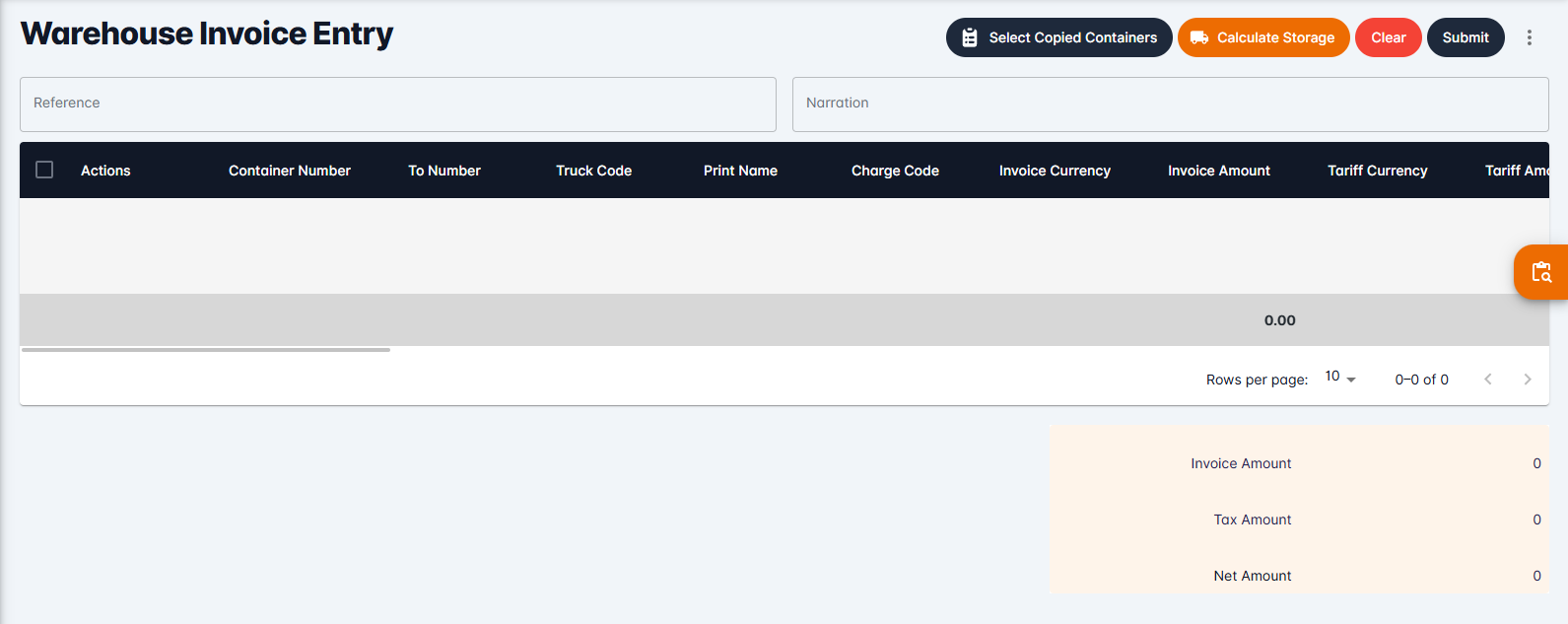Click the Print Name column header
Viewport: 1568px width, 624px height.
tap(740, 171)
